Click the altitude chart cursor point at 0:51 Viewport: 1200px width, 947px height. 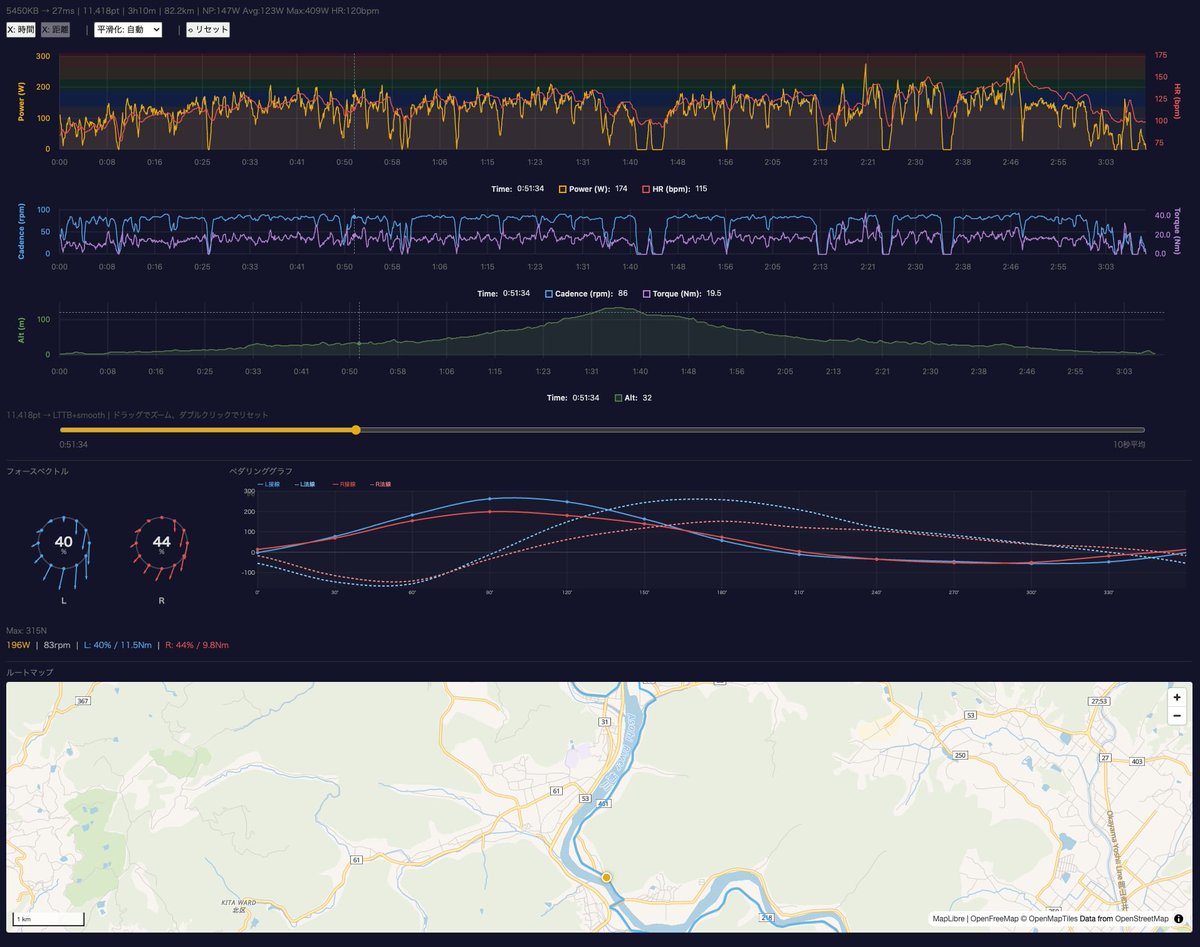click(x=359, y=344)
